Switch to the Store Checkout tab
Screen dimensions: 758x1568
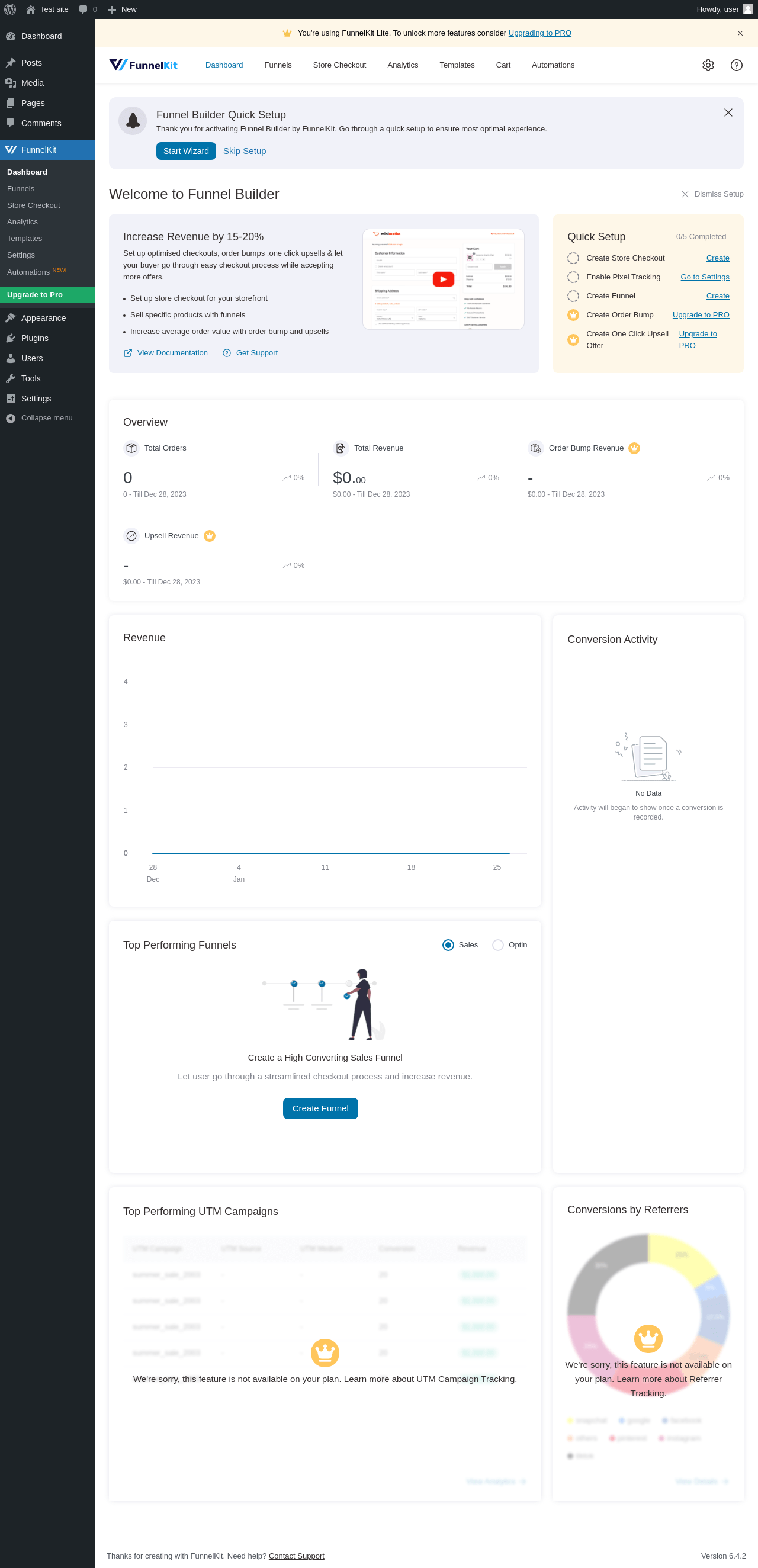(x=339, y=65)
